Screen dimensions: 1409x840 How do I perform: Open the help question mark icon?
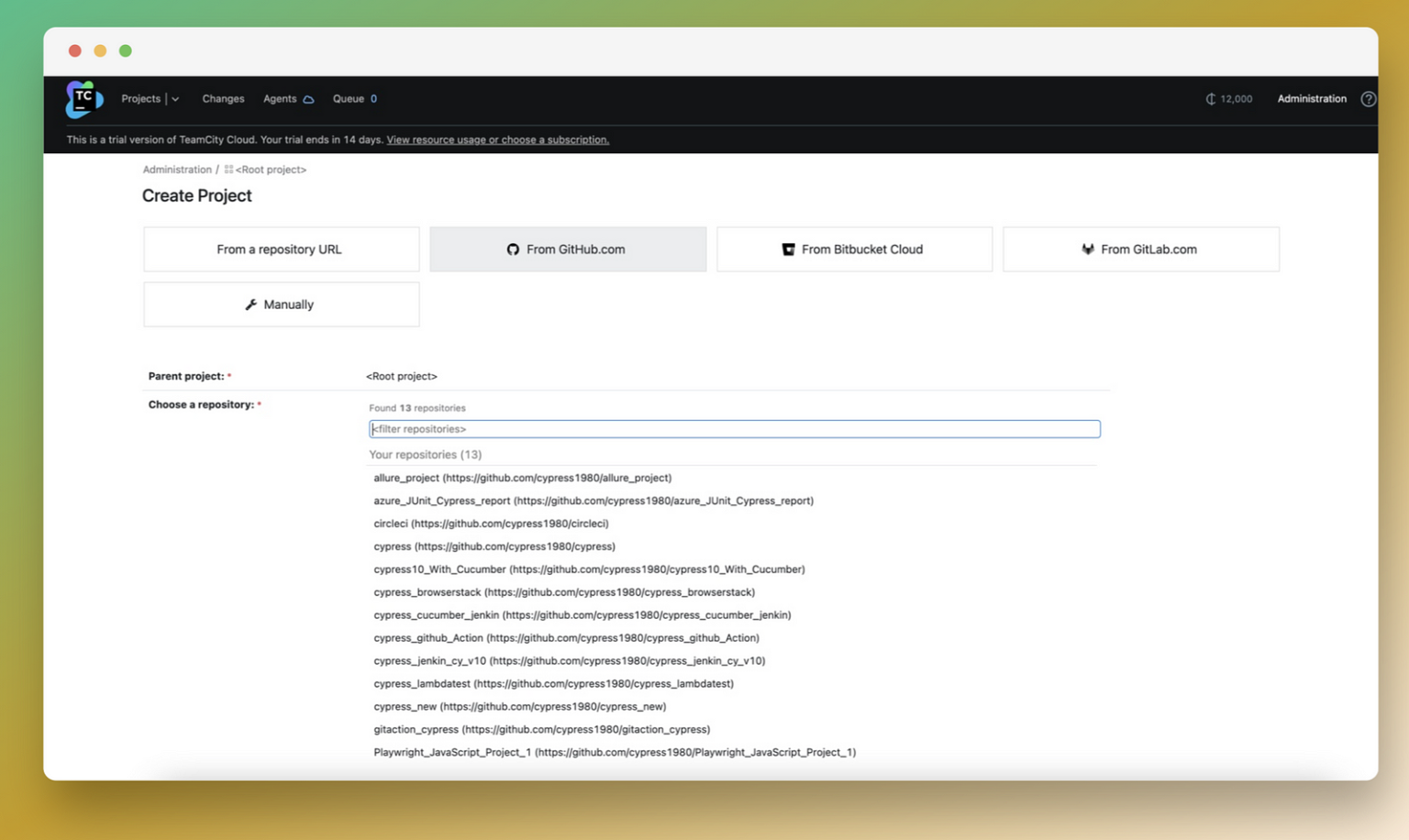1368,99
